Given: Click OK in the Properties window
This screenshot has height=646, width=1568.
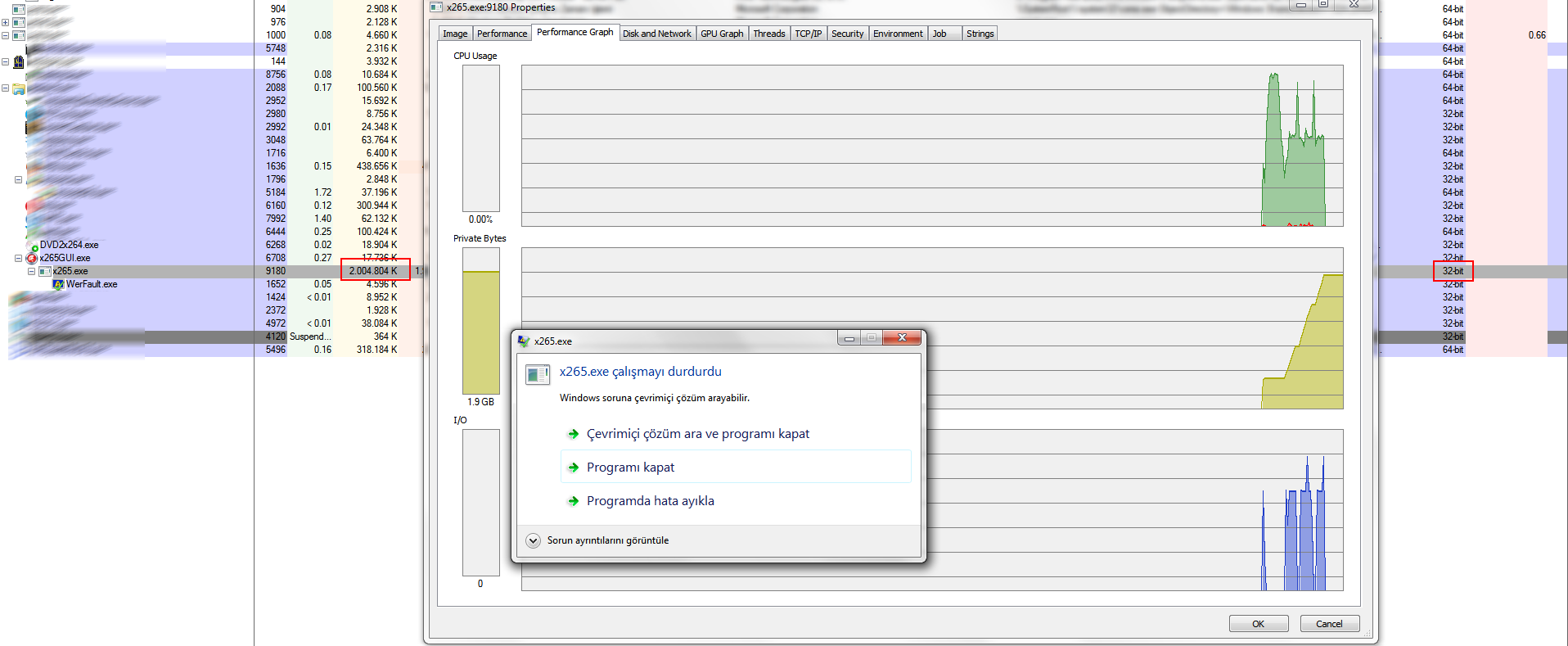Looking at the screenshot, I should pyautogui.click(x=1259, y=624).
